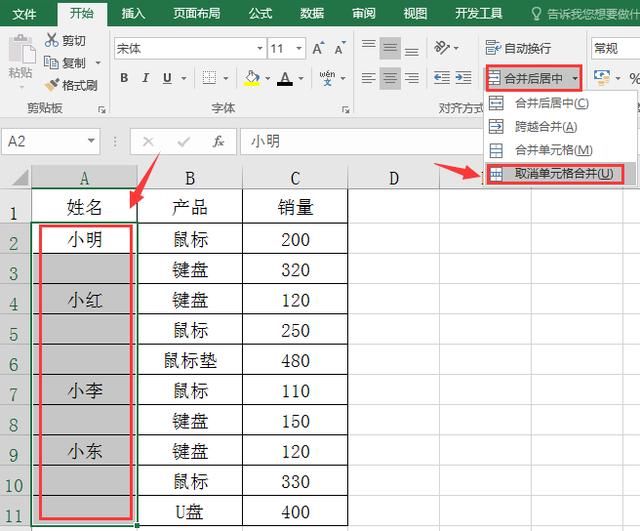This screenshot has width=640, height=531.
Task: Click the formula bar Cancel X
Action: [148, 142]
